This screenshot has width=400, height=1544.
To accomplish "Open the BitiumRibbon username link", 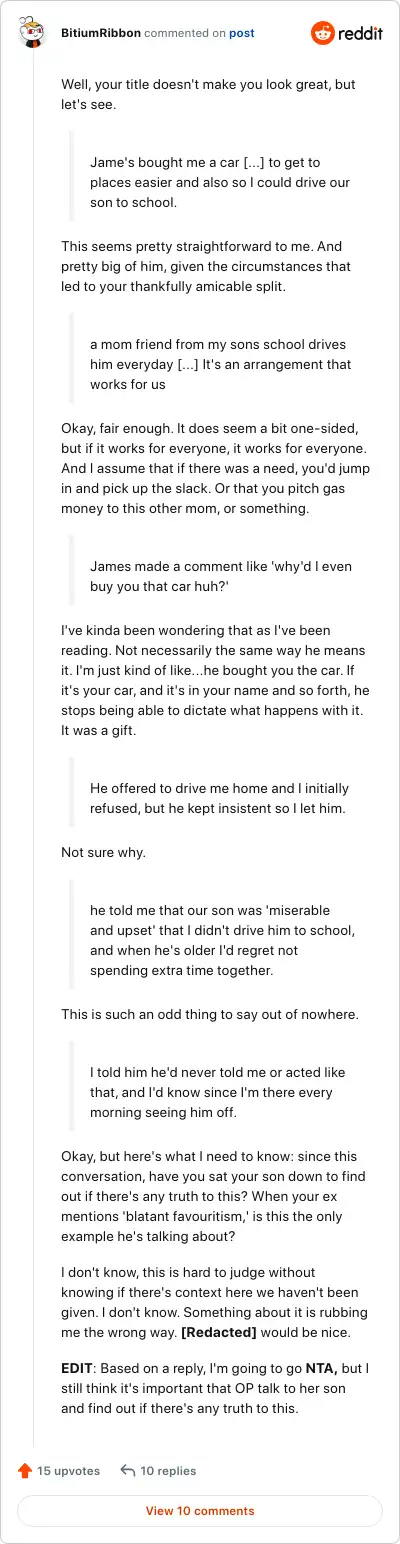I will 100,33.
